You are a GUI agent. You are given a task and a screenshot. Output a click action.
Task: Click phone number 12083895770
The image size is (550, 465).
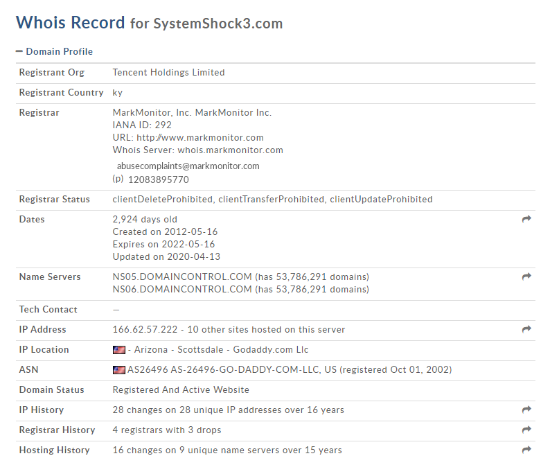coord(159,180)
